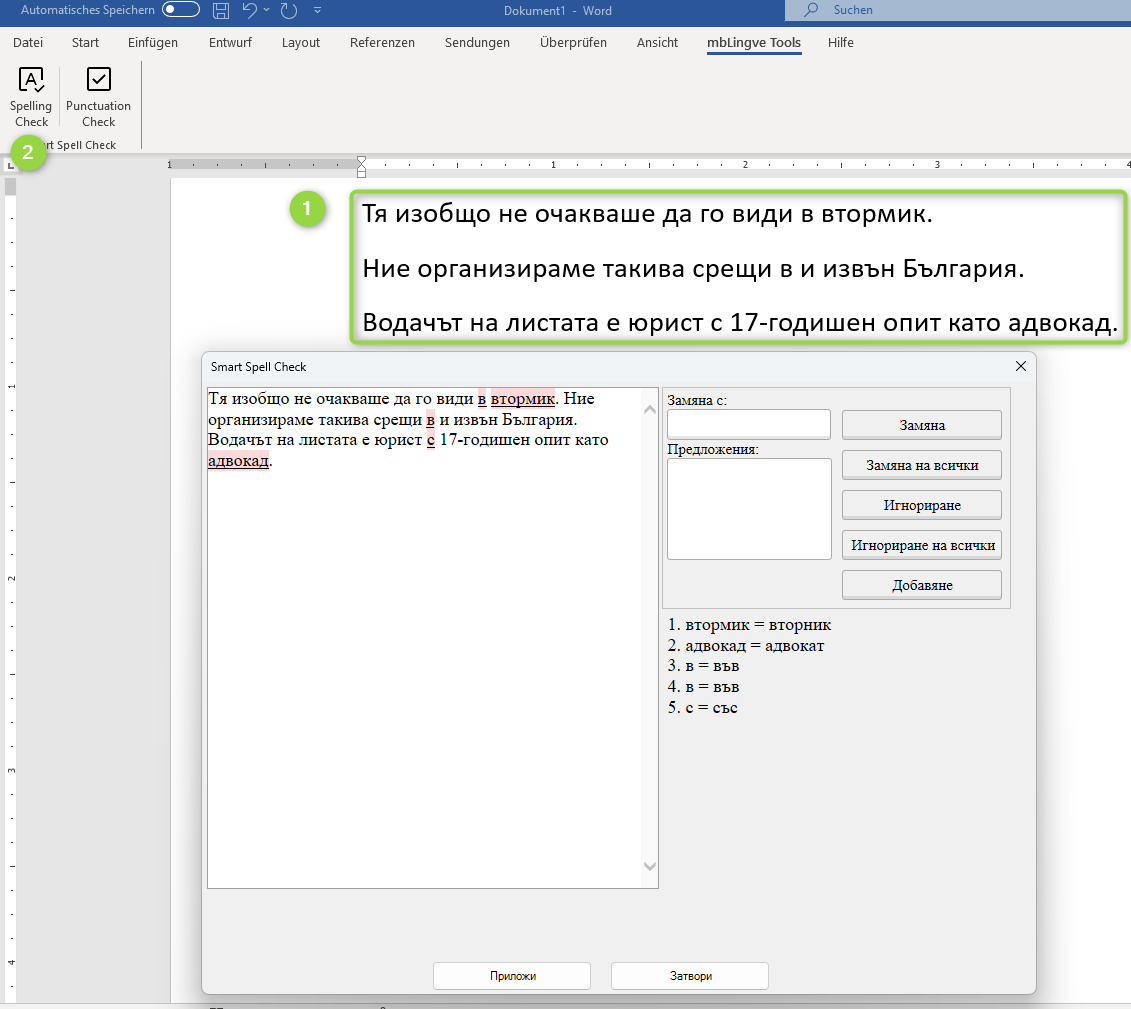Click the search magnifier icon
This screenshot has width=1131, height=1009.
812,10
